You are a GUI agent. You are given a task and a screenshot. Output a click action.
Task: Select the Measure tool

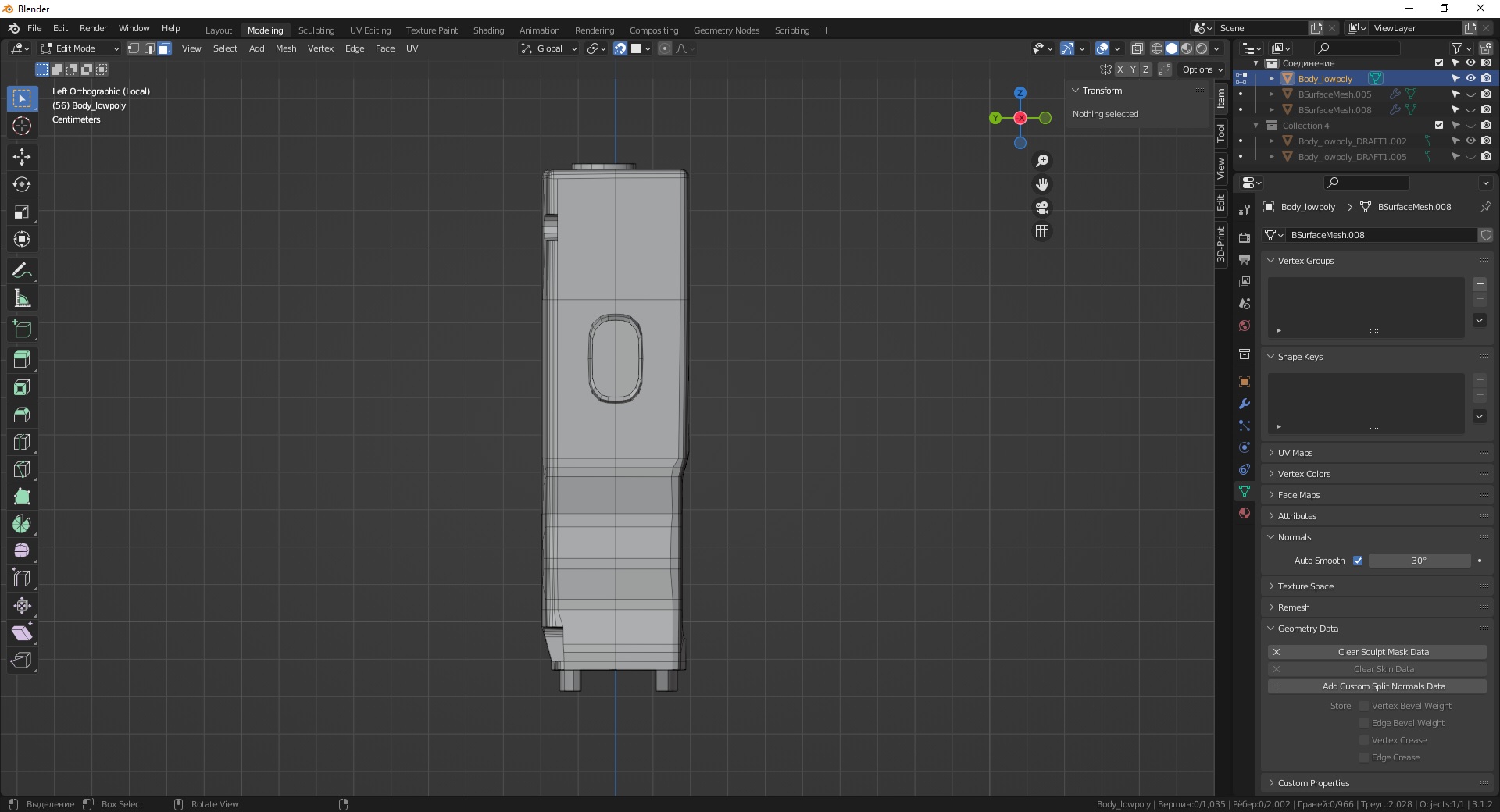(22, 298)
